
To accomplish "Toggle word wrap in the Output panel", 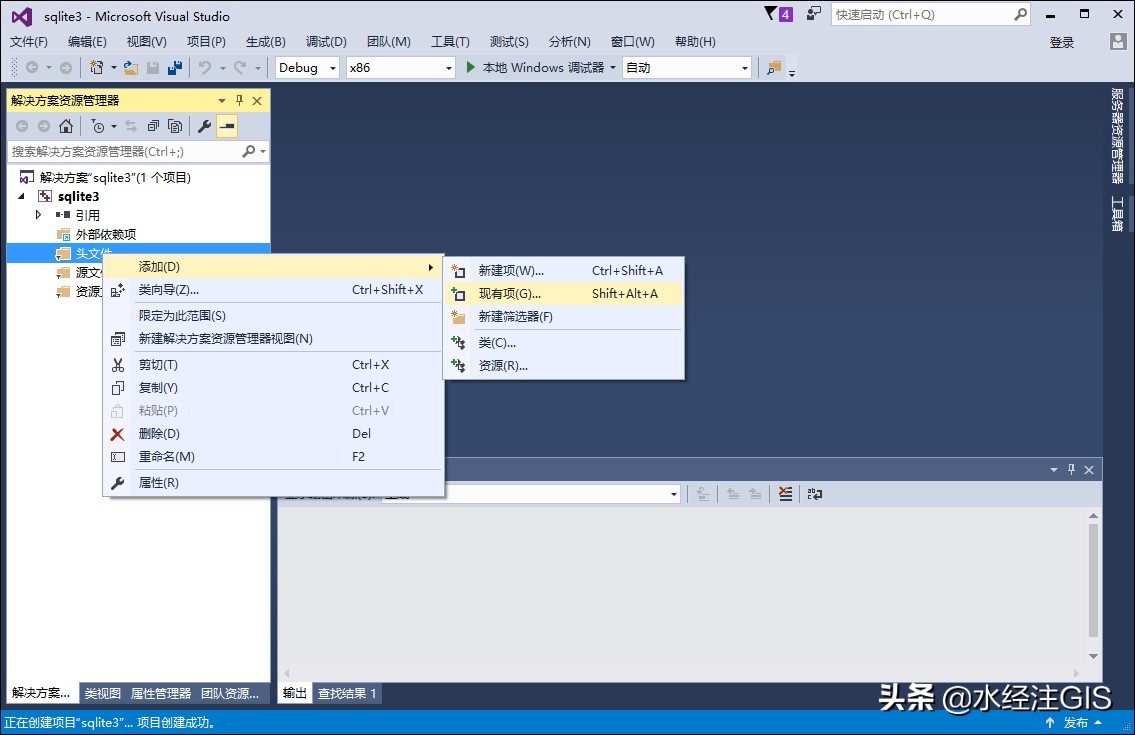I will pyautogui.click(x=814, y=494).
